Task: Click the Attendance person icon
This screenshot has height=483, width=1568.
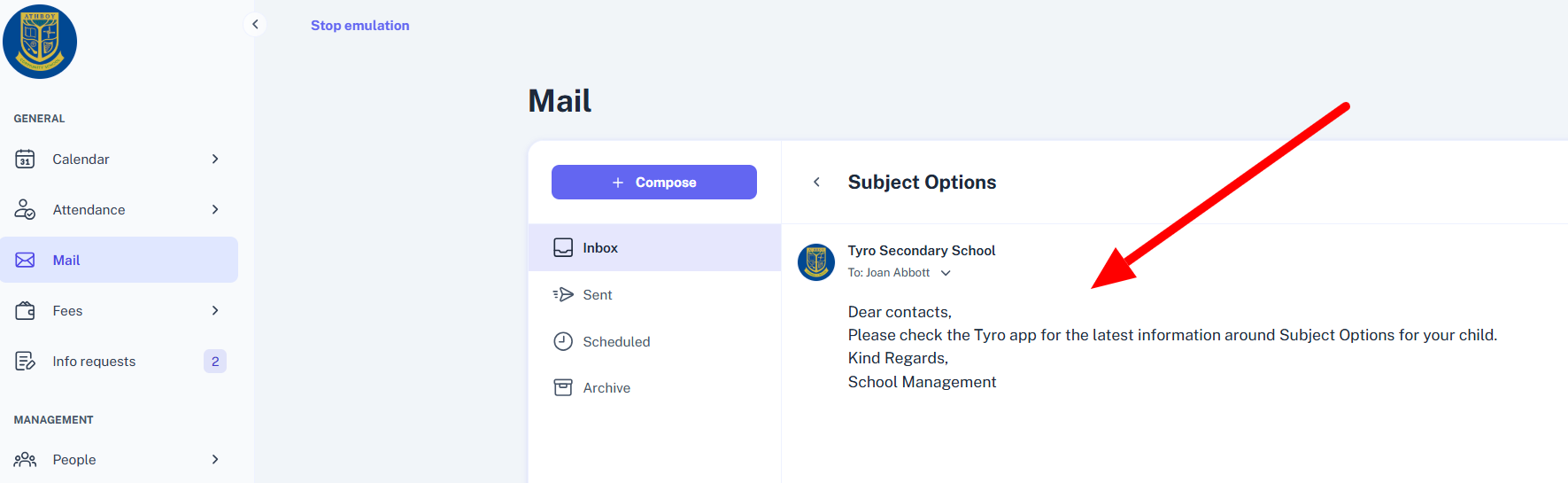Action: pyautogui.click(x=25, y=209)
